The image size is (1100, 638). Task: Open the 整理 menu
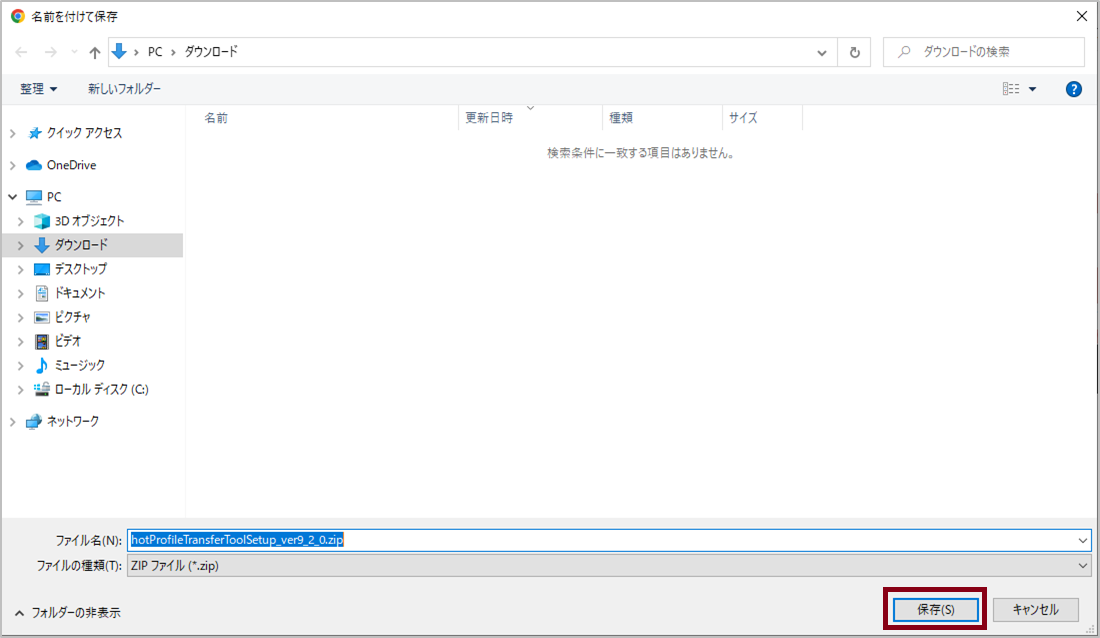tap(39, 89)
